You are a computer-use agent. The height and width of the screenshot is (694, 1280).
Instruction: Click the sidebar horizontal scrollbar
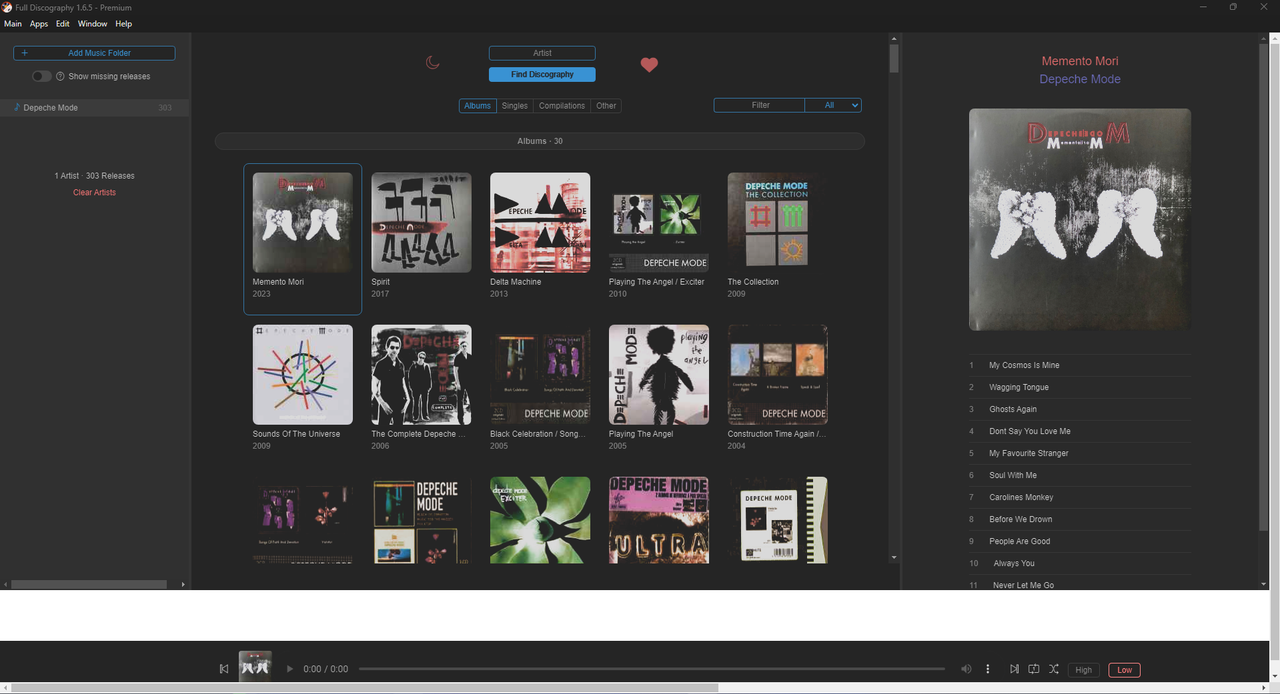coord(89,584)
